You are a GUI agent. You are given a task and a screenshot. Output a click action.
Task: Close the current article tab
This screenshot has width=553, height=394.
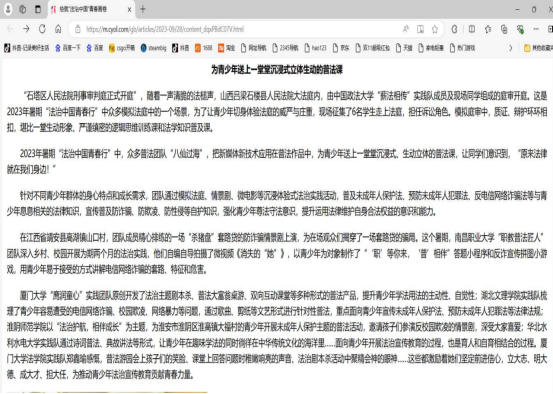pos(129,10)
